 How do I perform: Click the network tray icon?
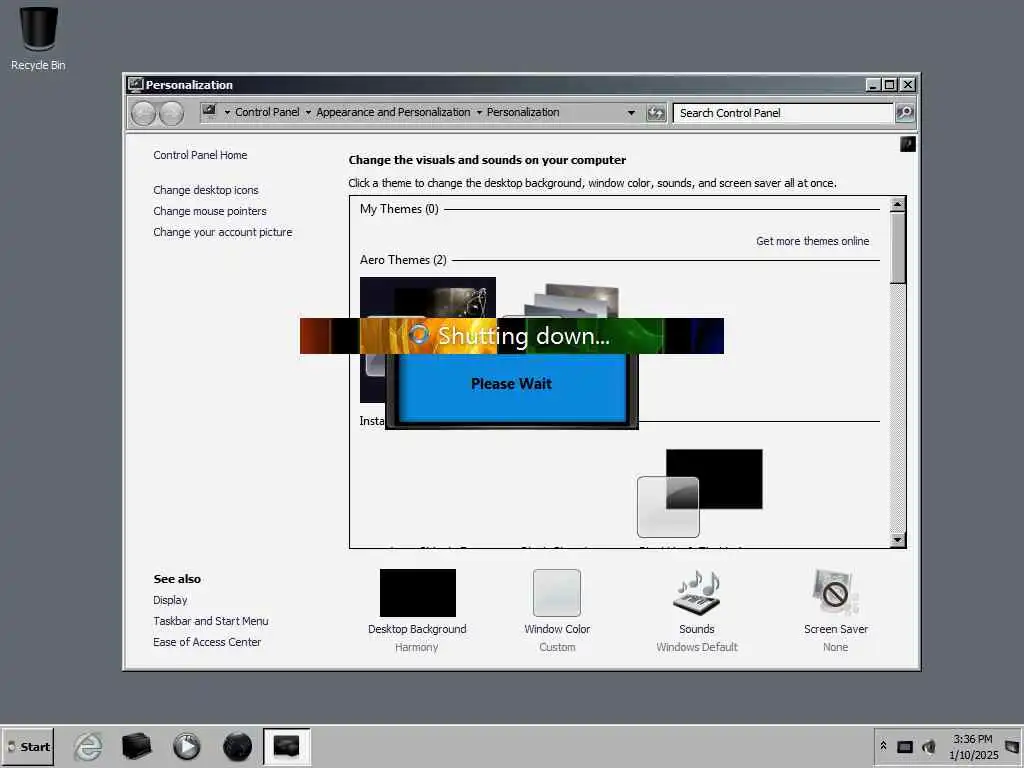click(905, 746)
